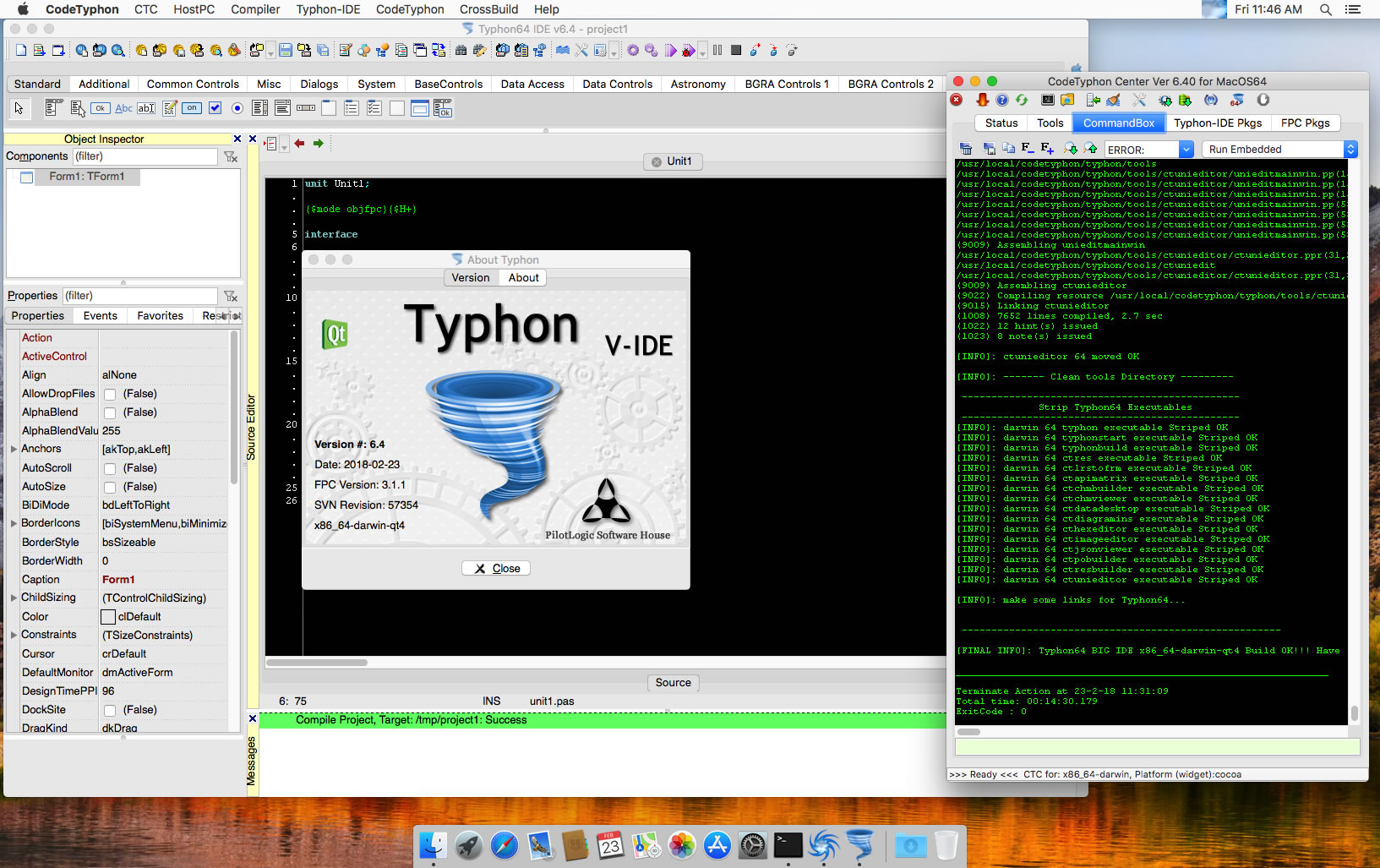This screenshot has width=1380, height=868.
Task: Click the Pause execution icon
Action: (x=717, y=51)
